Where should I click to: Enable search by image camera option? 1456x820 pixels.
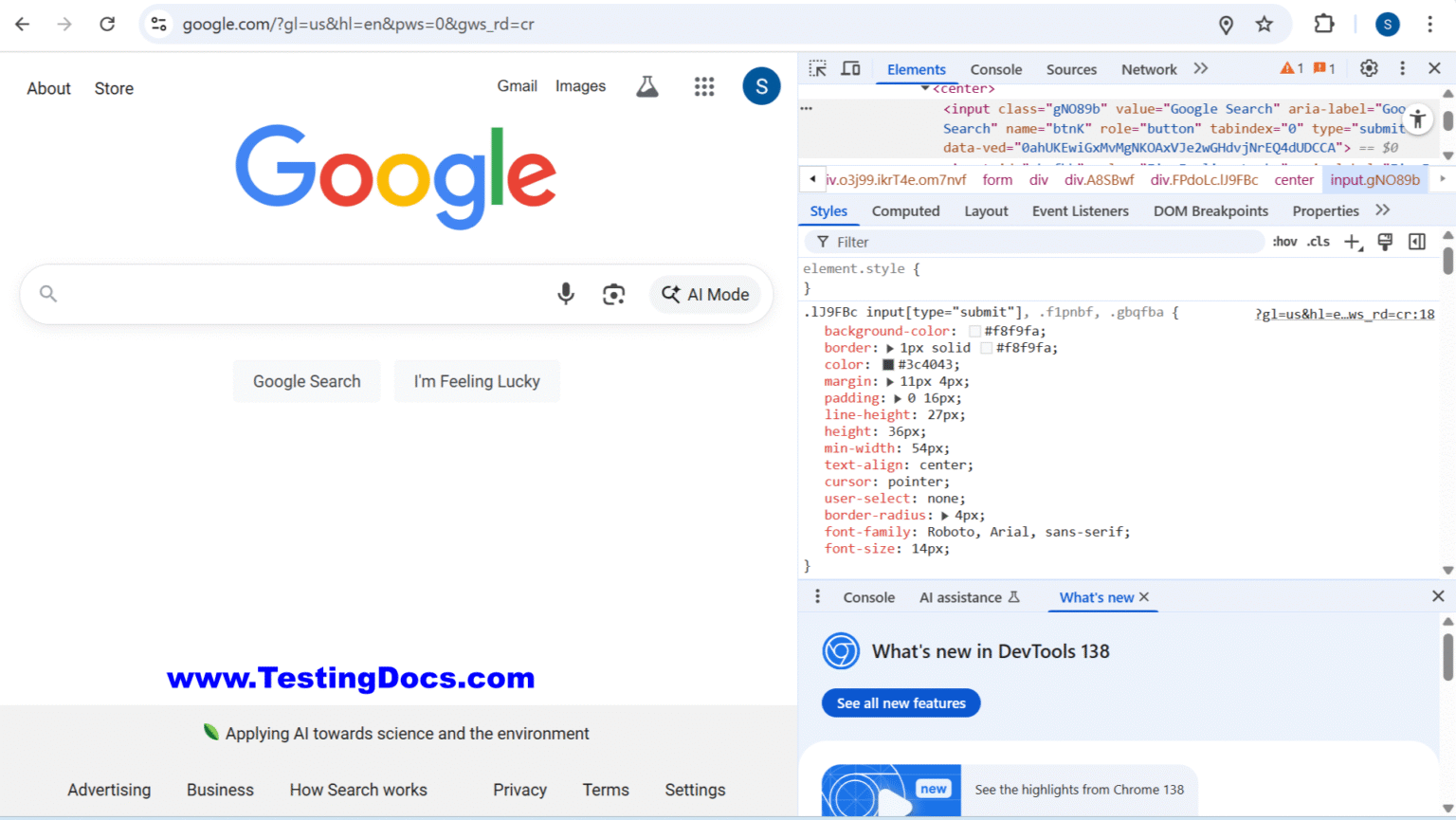click(613, 295)
